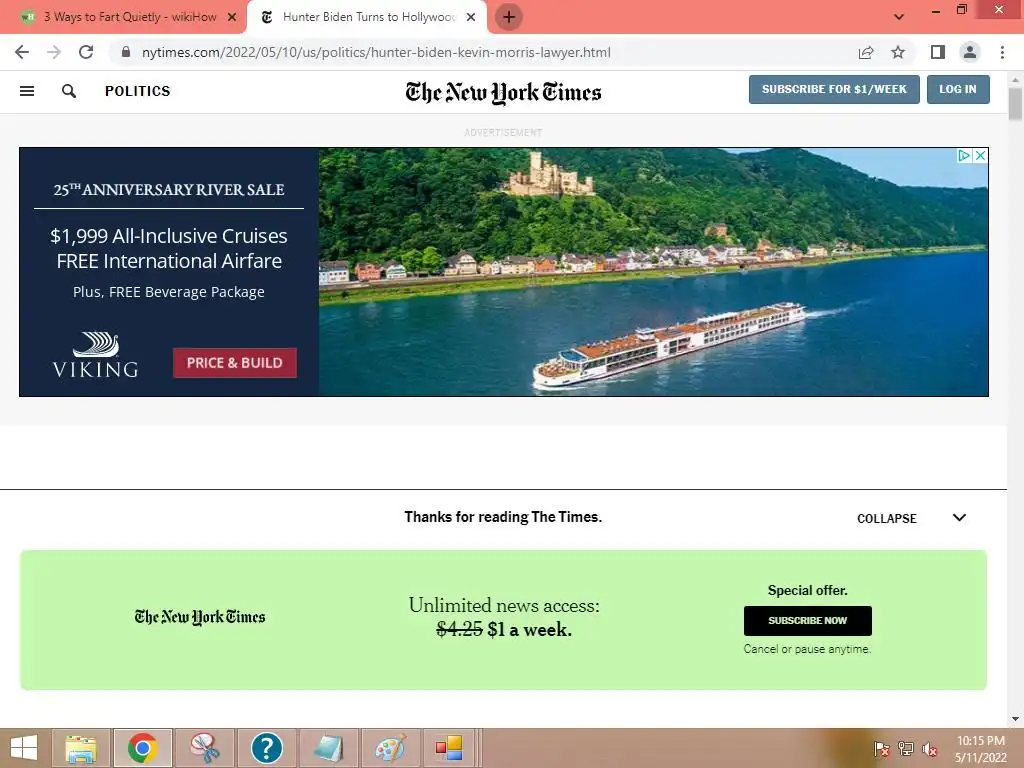
Task: Click the address bar URL
Action: tap(376, 52)
